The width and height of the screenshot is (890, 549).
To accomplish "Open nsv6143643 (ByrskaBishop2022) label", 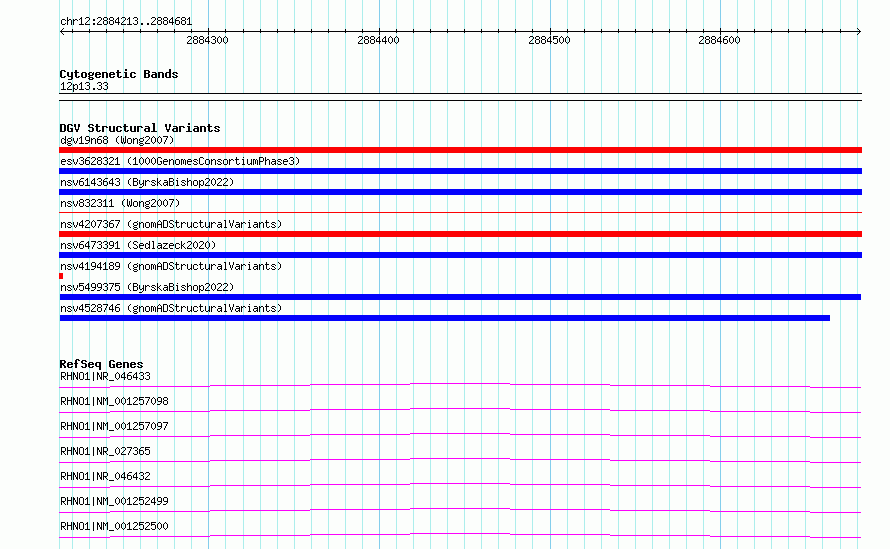I will pos(147,182).
